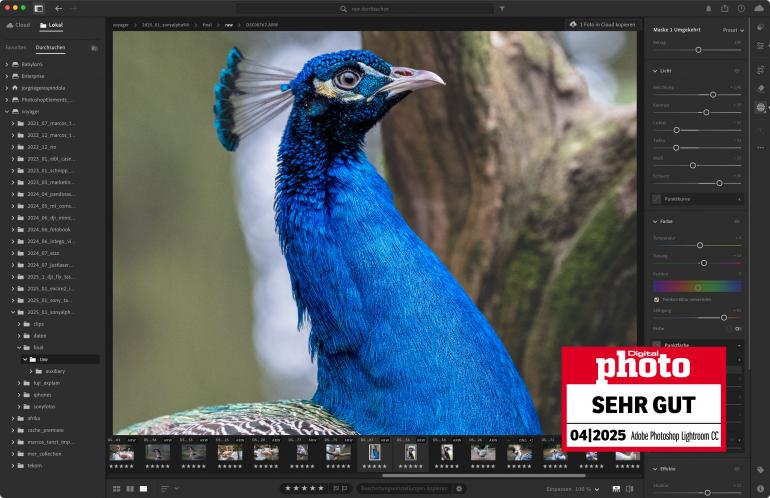Collapse the raw folder chevron

[25, 360]
